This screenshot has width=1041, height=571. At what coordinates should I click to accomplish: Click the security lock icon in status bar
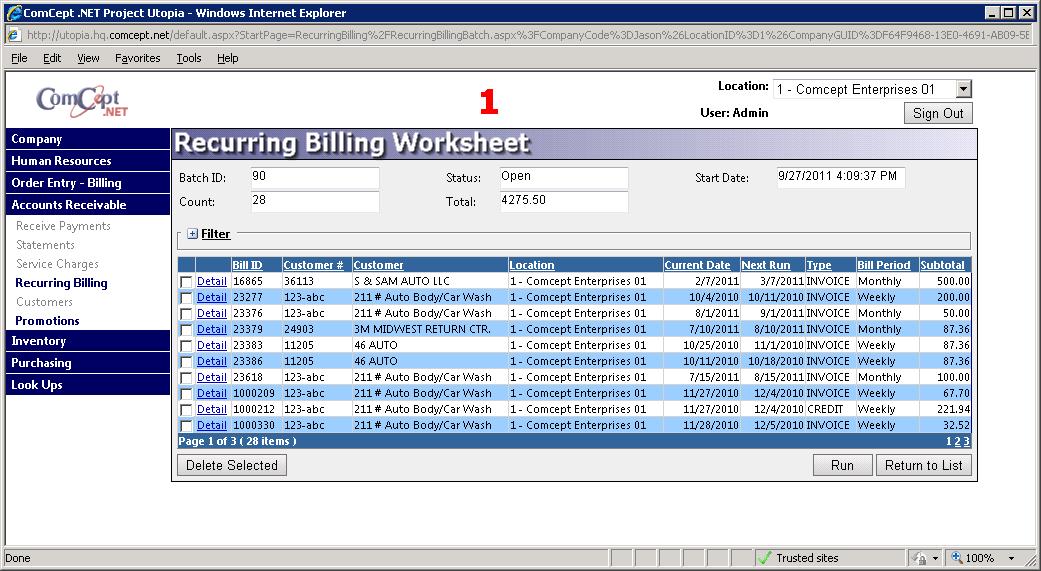point(919,558)
